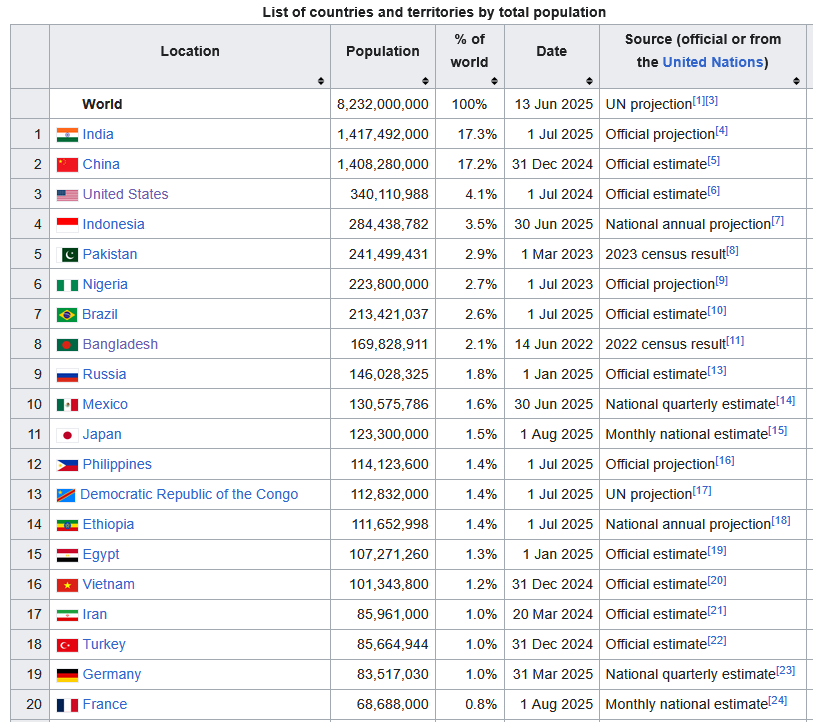Click the Turkey flag icon
The height and width of the screenshot is (722, 813).
67,645
